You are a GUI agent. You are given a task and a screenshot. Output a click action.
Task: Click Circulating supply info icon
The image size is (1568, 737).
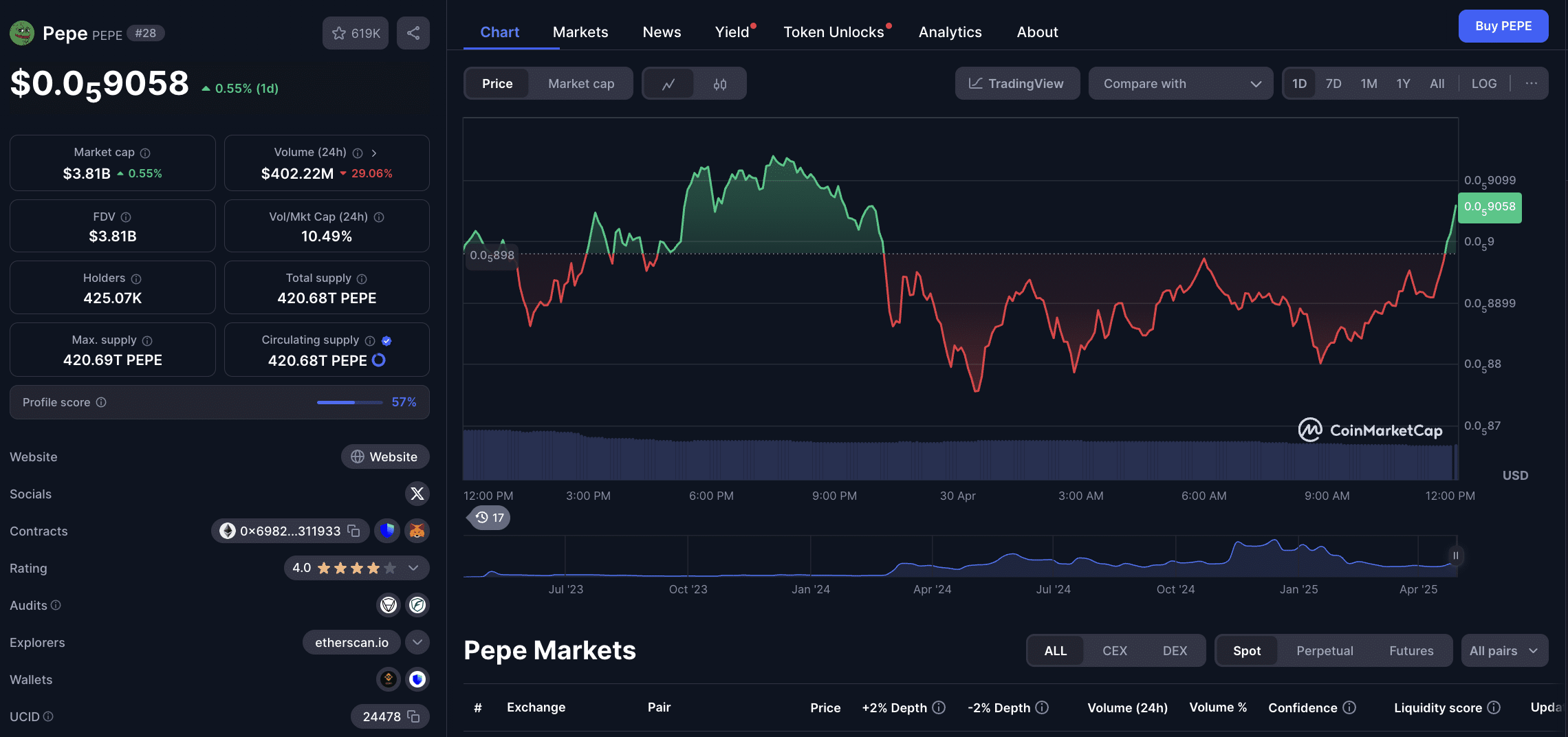coord(370,340)
